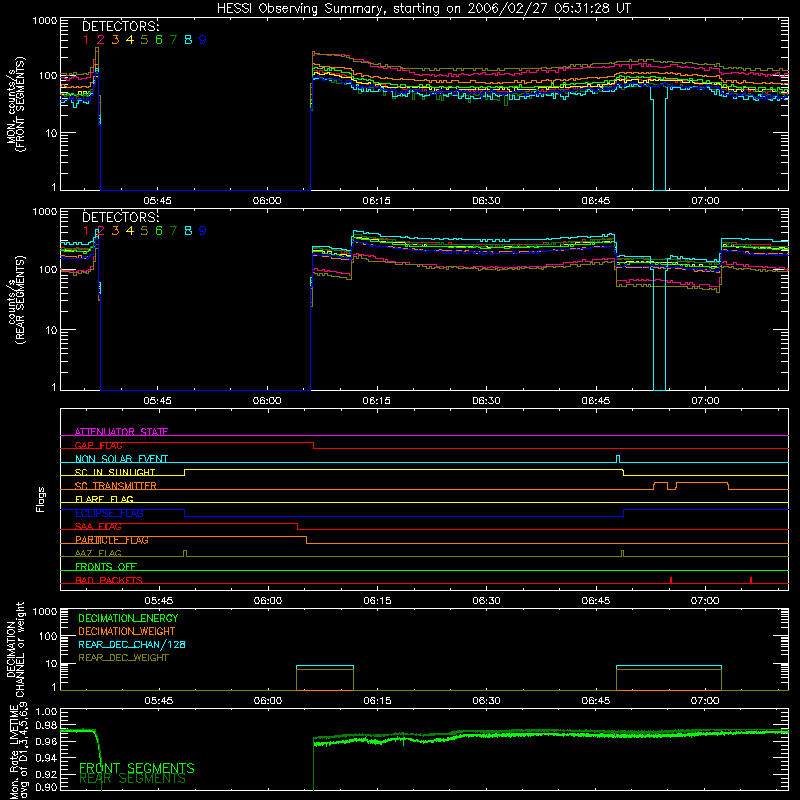Select detector 3 in front segments legend
Viewport: 800px width, 800px height.
click(x=115, y=40)
